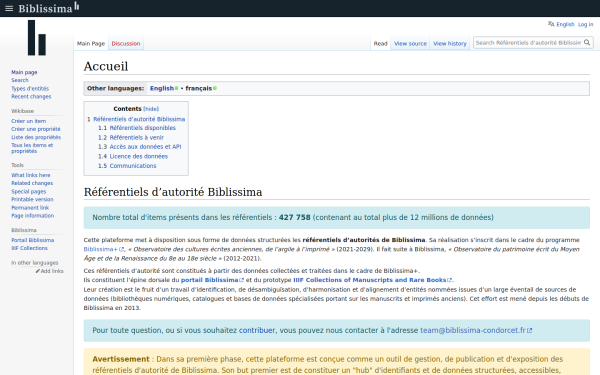The width and height of the screenshot is (600, 375).
Task: Click external link icon after portail Biblissima
Action: (x=241, y=280)
